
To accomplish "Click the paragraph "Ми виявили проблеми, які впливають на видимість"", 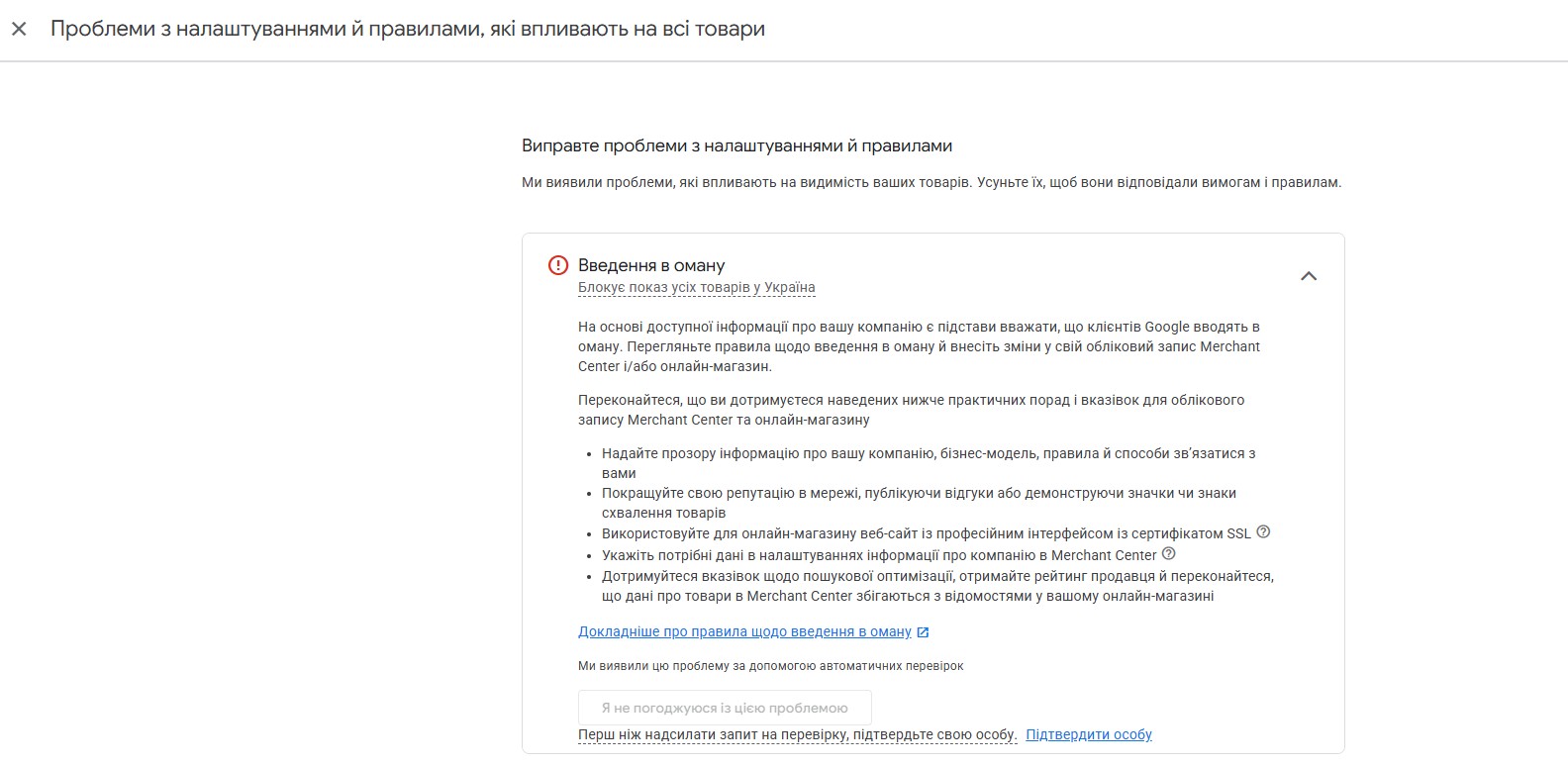I will click(x=931, y=183).
